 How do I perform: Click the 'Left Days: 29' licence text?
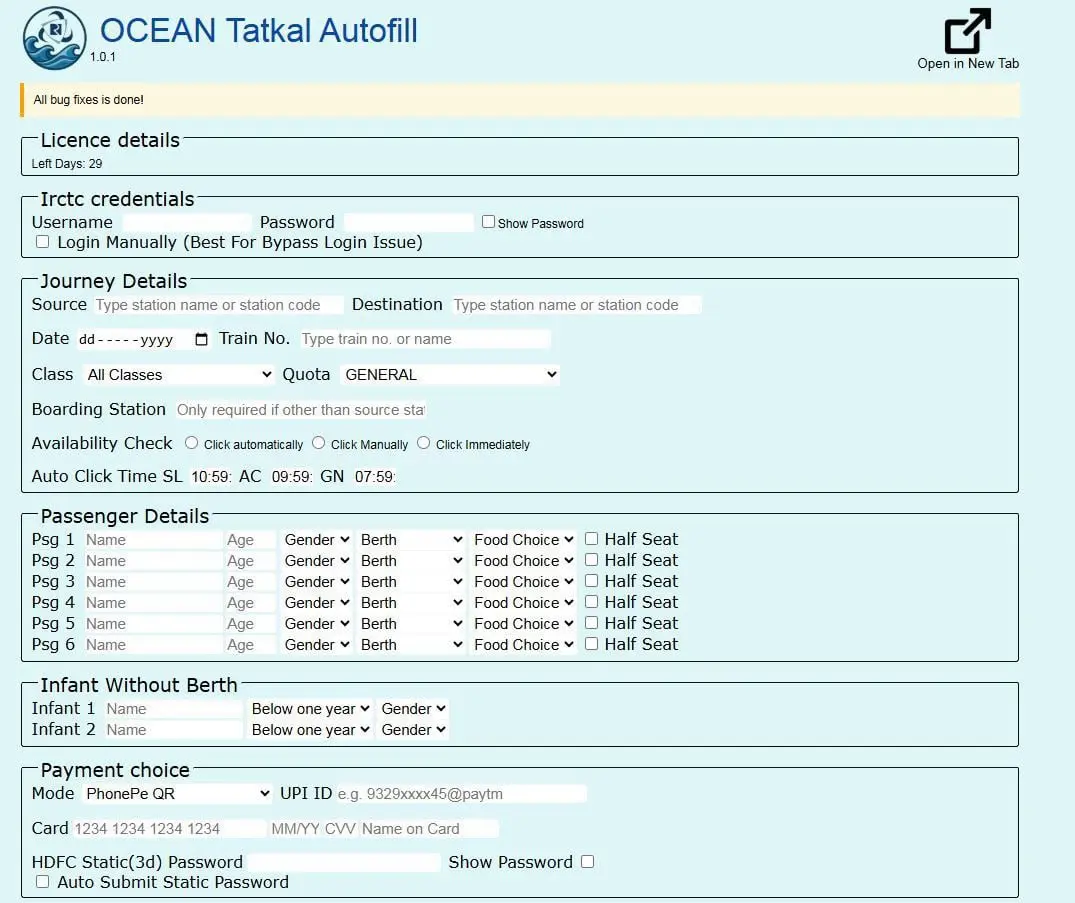[x=67, y=163]
